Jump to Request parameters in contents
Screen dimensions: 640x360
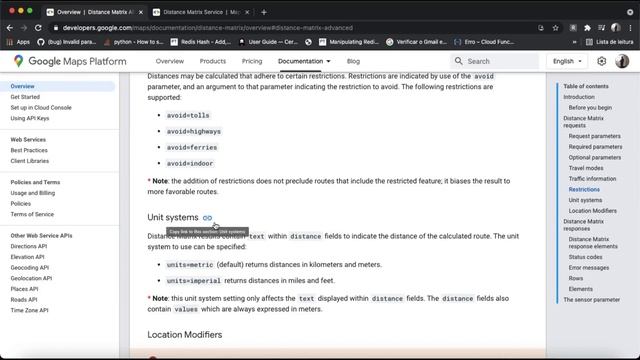click(x=595, y=136)
